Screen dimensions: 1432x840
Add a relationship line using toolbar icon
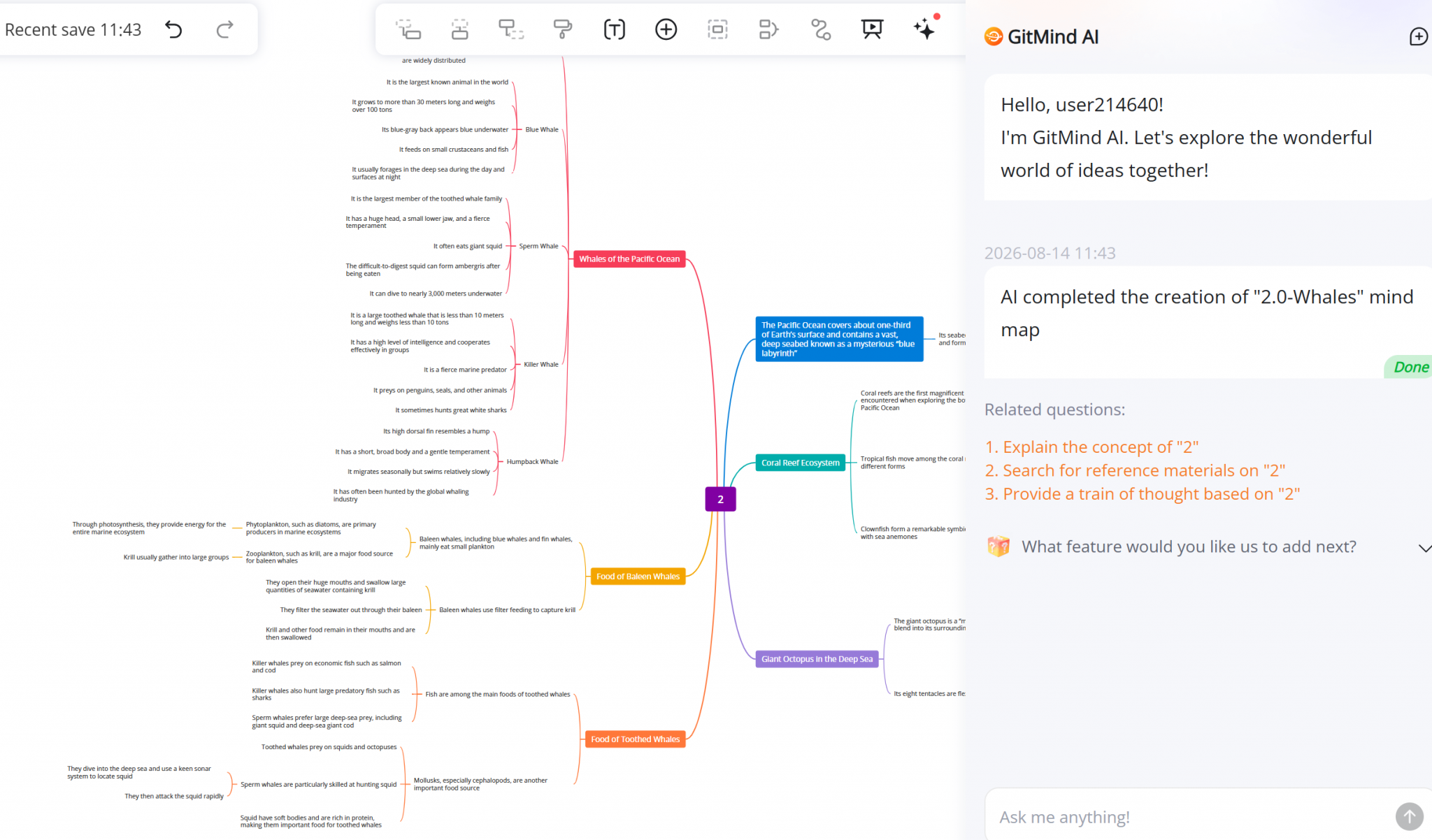pos(821,29)
